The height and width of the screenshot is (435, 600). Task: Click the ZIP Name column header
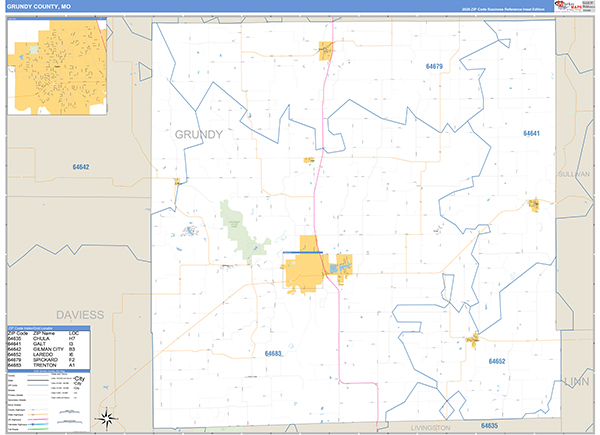coord(44,333)
